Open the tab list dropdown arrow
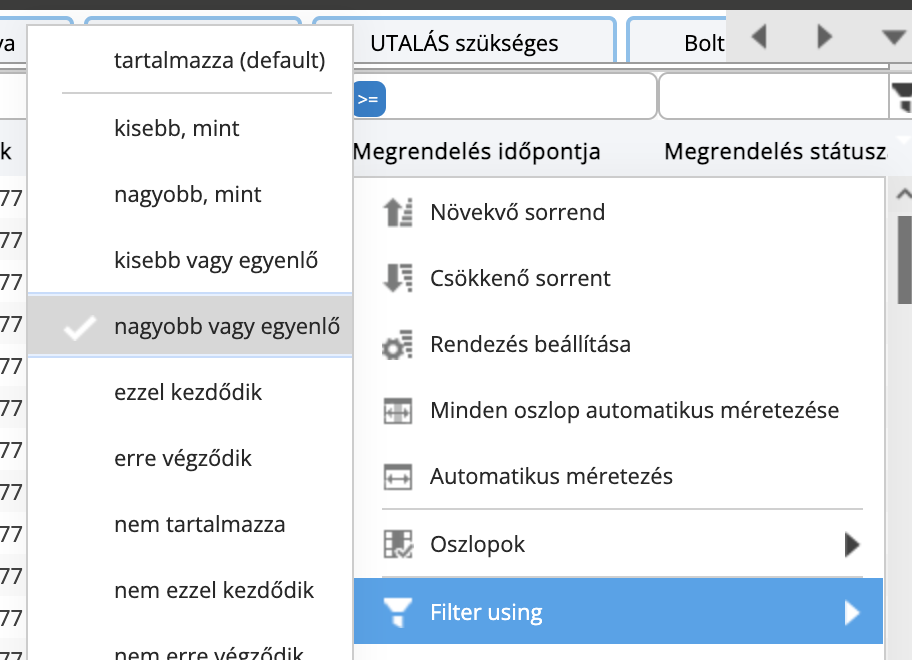This screenshot has width=912, height=660. pos(893,37)
